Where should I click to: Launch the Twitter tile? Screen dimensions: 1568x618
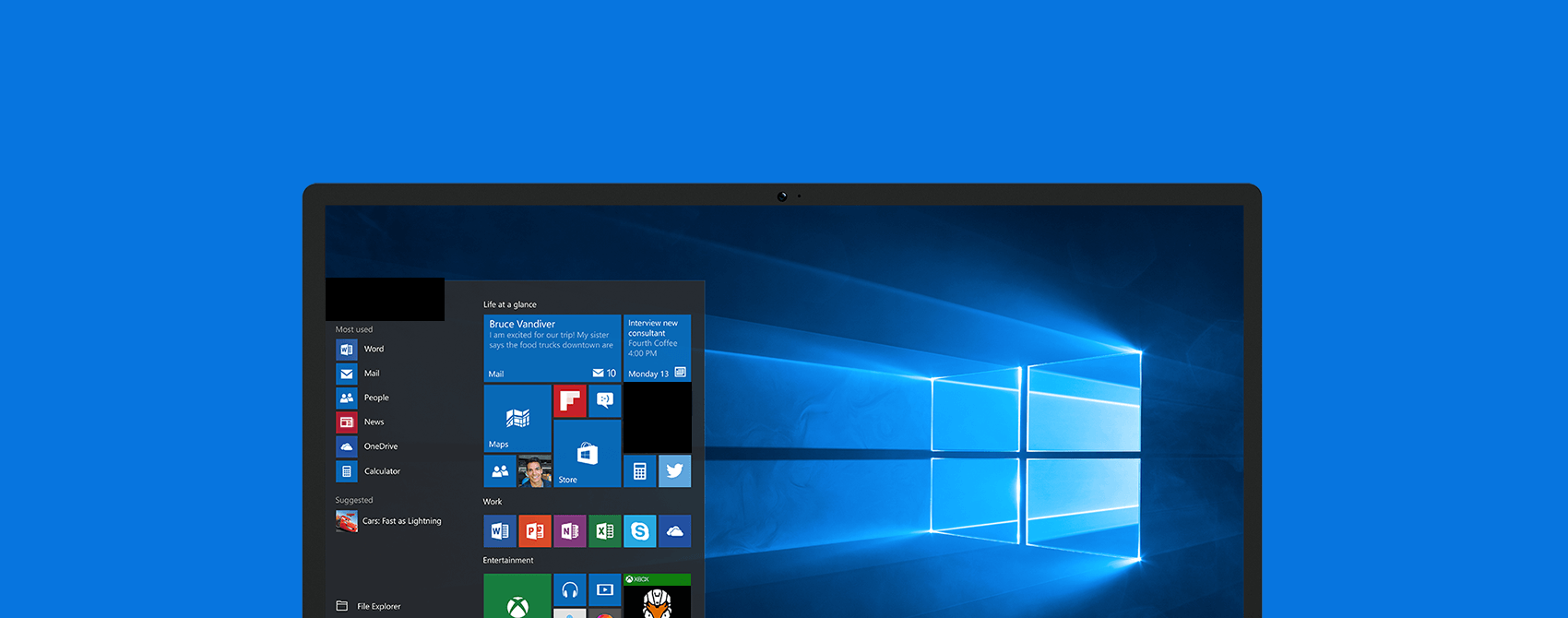[675, 470]
